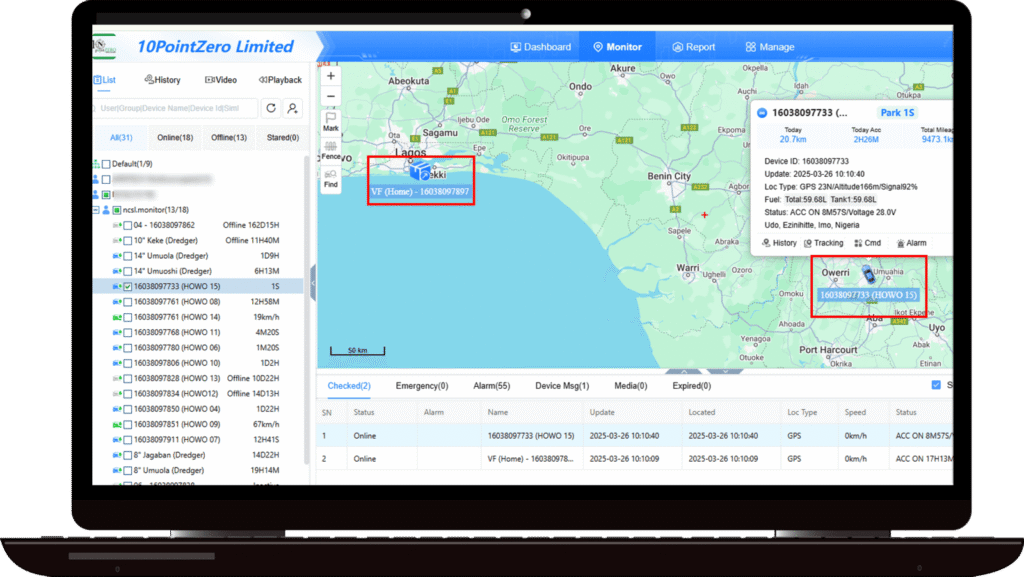Screen dimensions: 1024x577
Task: Select the List sidebar tab
Action: point(104,80)
